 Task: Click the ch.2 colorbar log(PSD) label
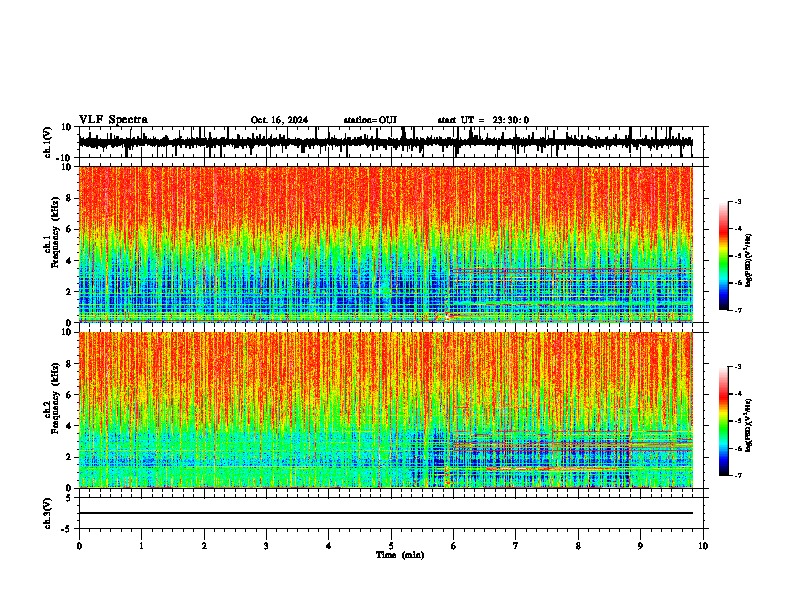749,426
